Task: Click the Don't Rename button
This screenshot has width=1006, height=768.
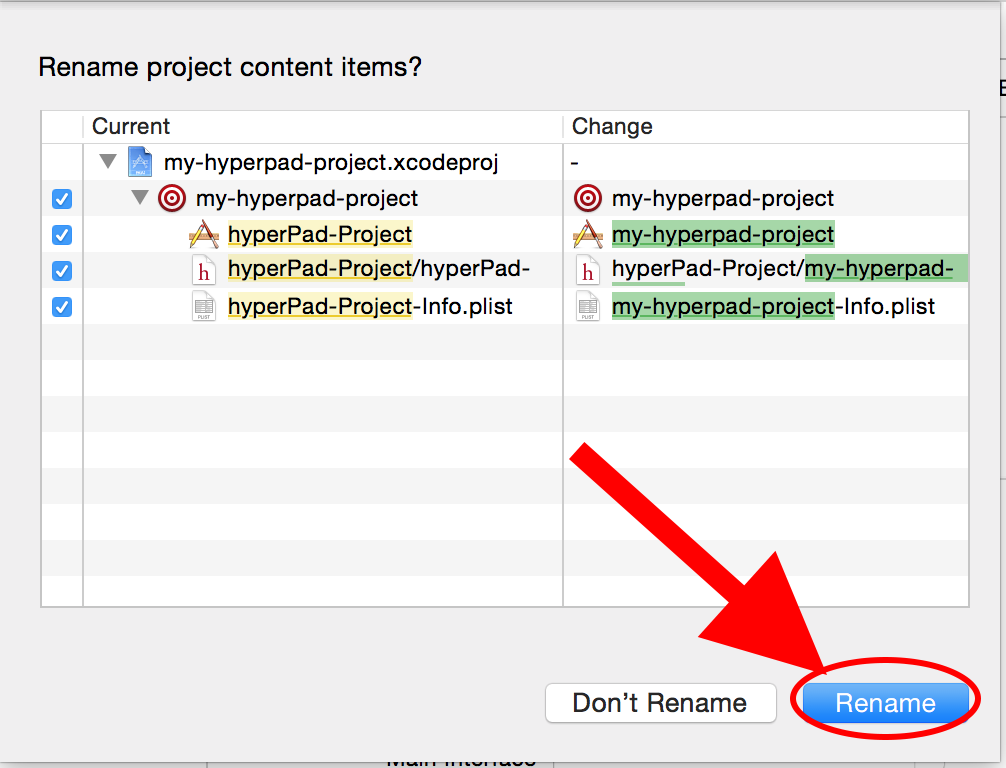Action: pos(660,703)
